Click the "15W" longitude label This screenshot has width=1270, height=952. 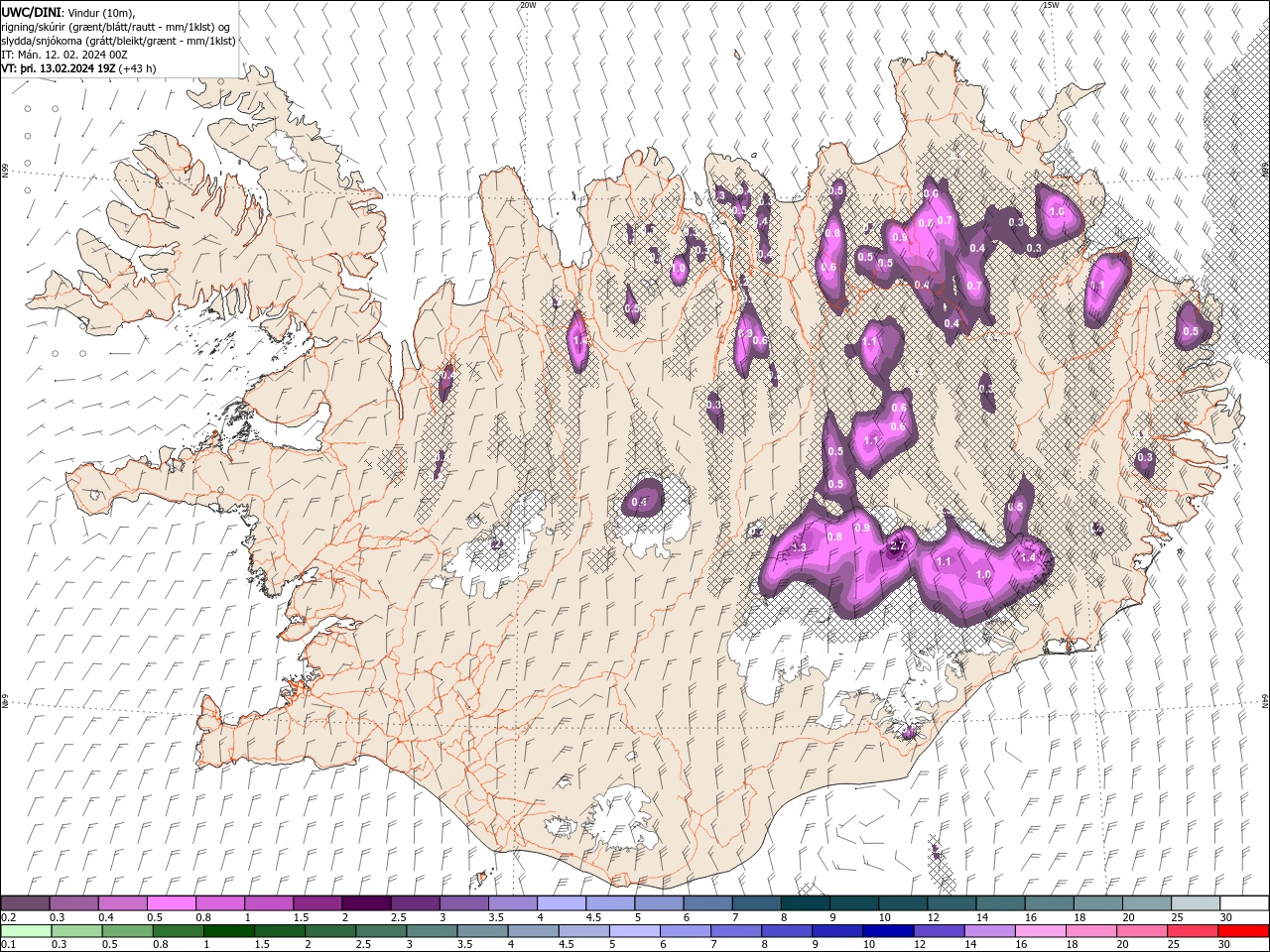[1051, 5]
